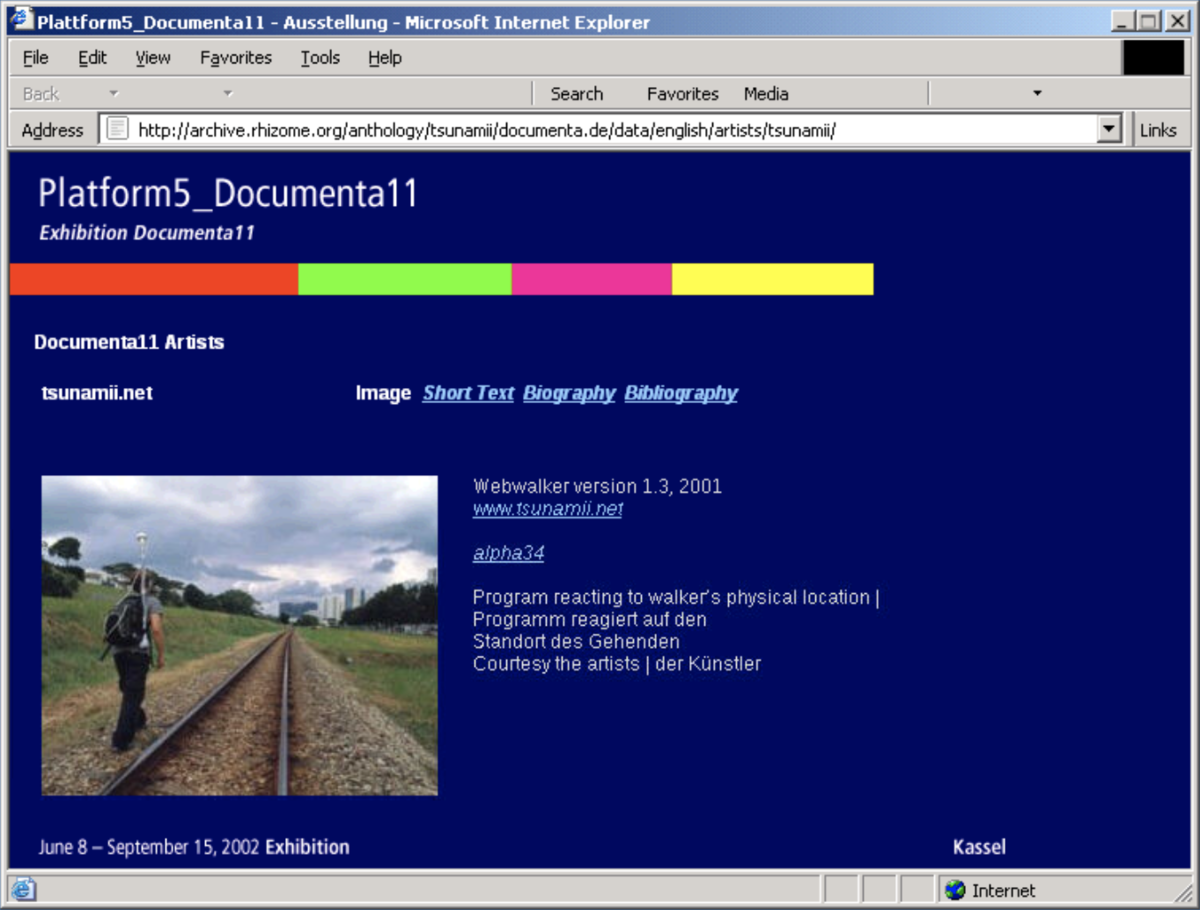Click the Internet zone icon in status bar
The image size is (1200, 910).
(955, 890)
